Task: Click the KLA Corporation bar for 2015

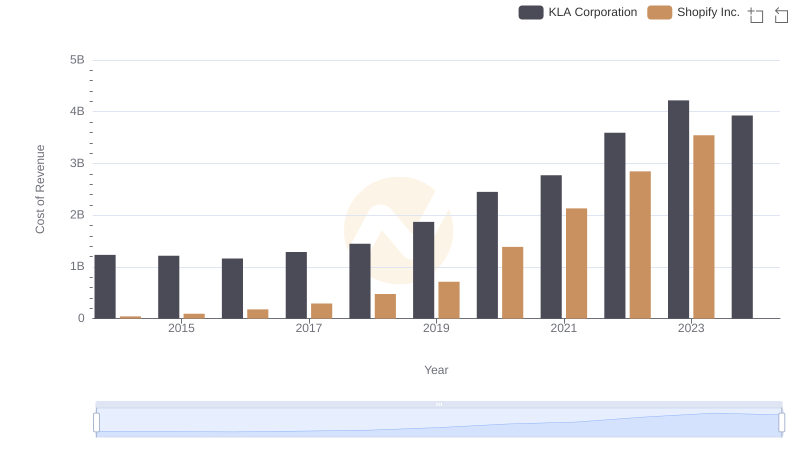Action: pos(169,287)
